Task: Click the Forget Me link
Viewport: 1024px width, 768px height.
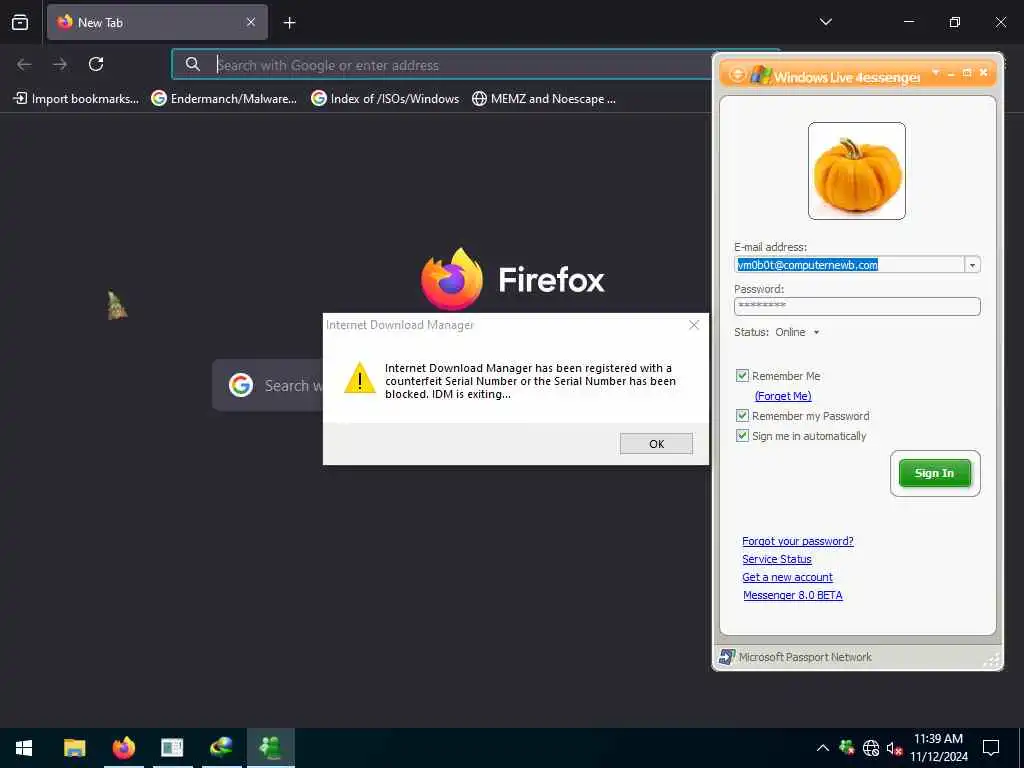Action: (x=783, y=396)
